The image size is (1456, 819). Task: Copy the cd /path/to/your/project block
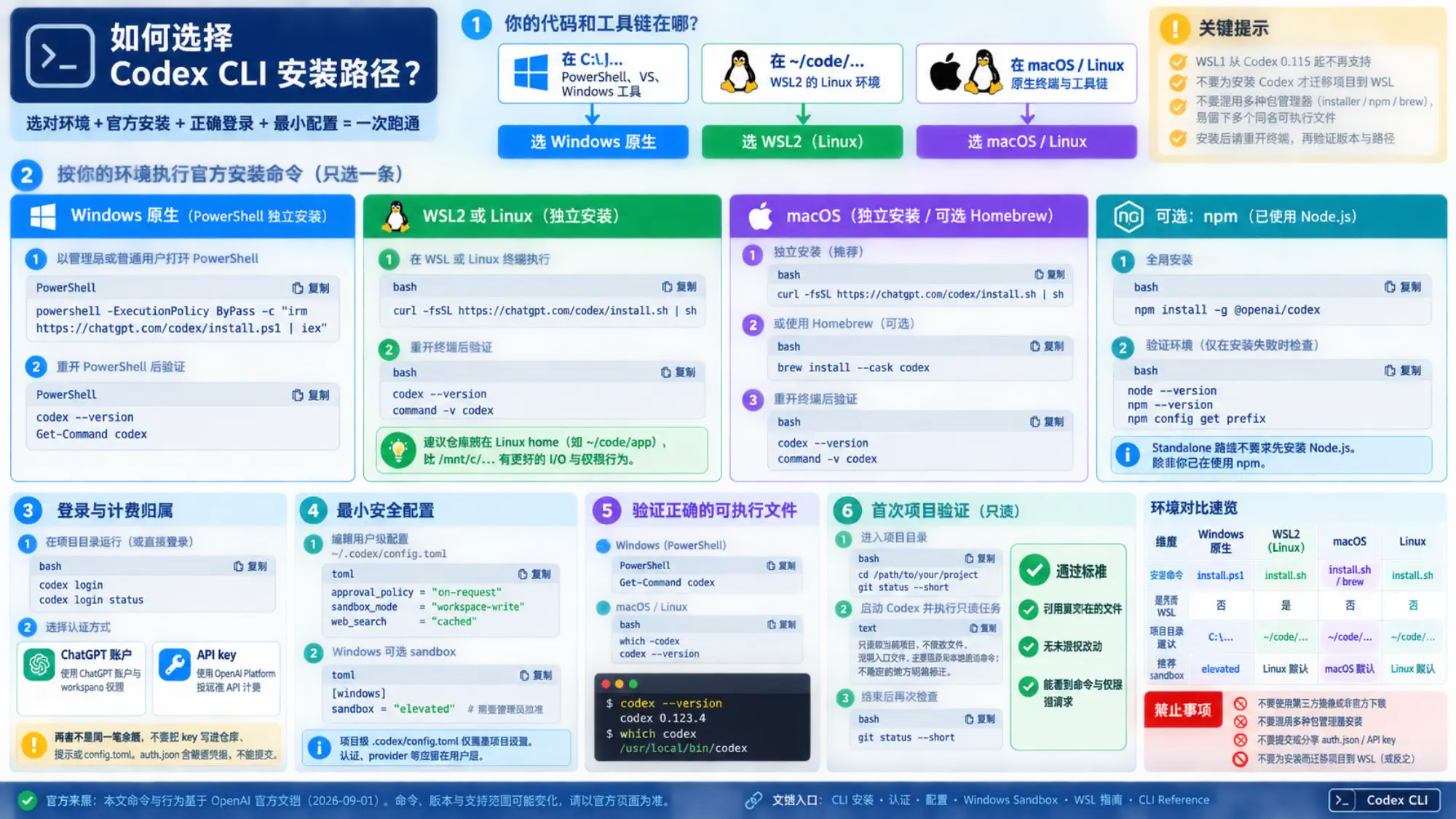[980, 558]
